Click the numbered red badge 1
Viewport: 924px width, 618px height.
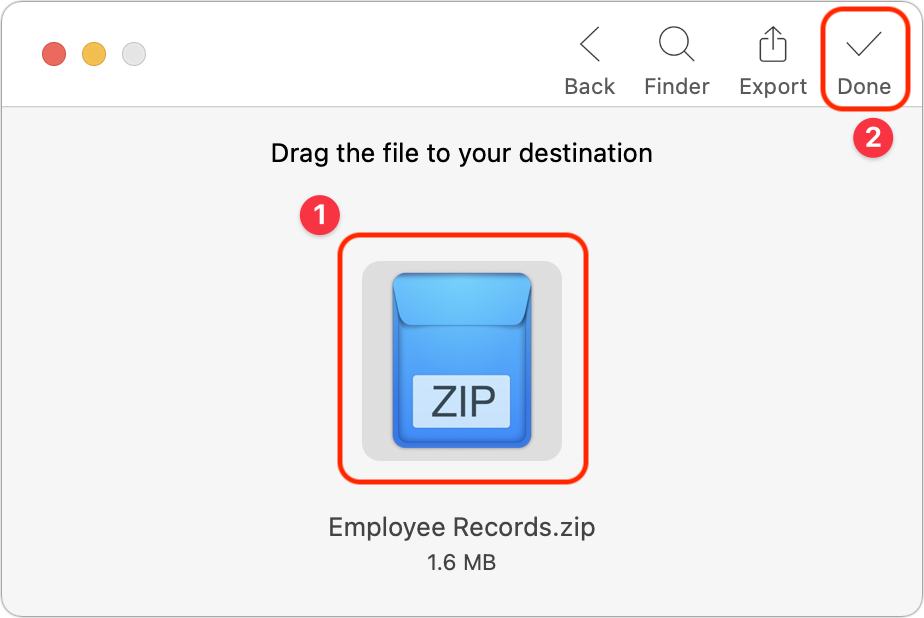pyautogui.click(x=320, y=215)
